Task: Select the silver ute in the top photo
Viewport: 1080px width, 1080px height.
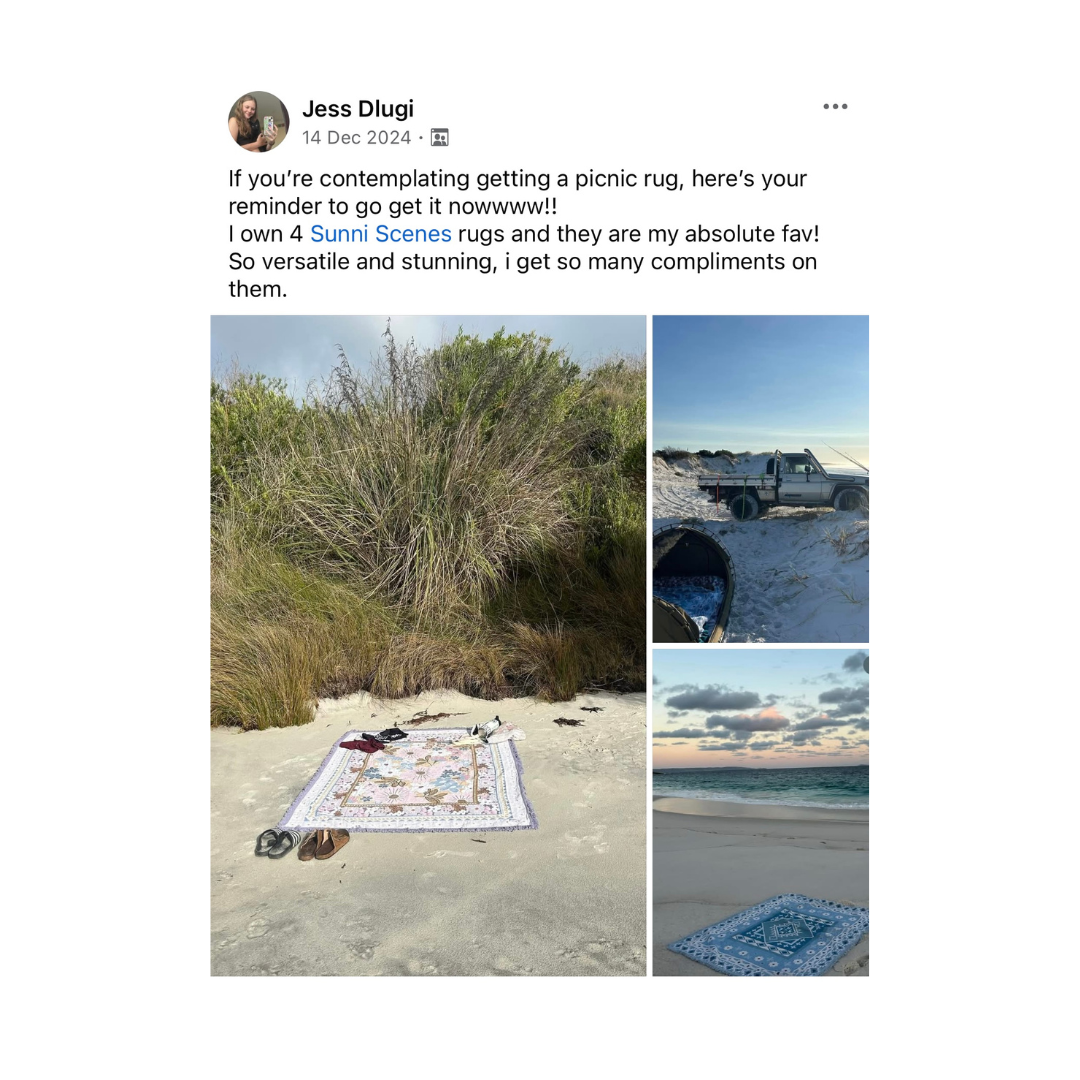Action: 785,483
